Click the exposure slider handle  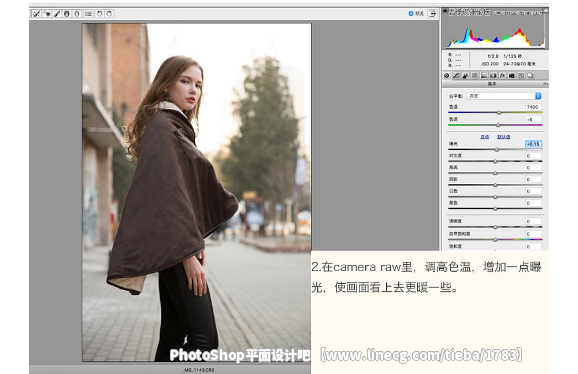[x=497, y=150]
